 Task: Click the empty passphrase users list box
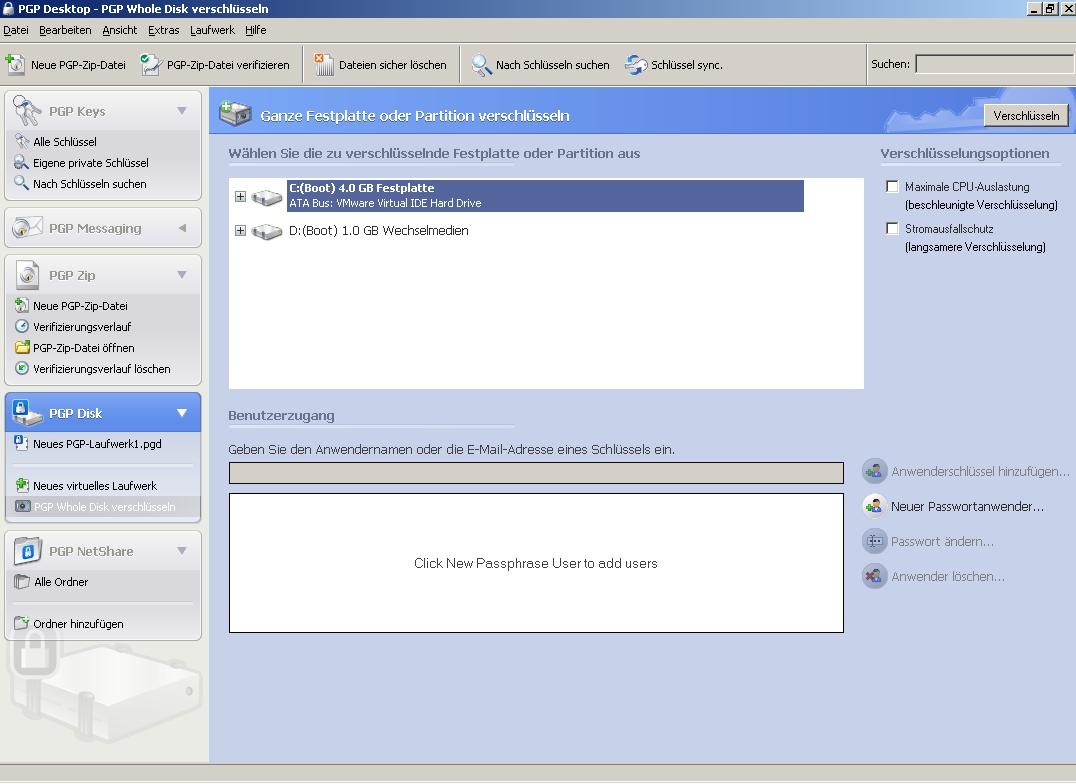(x=536, y=563)
